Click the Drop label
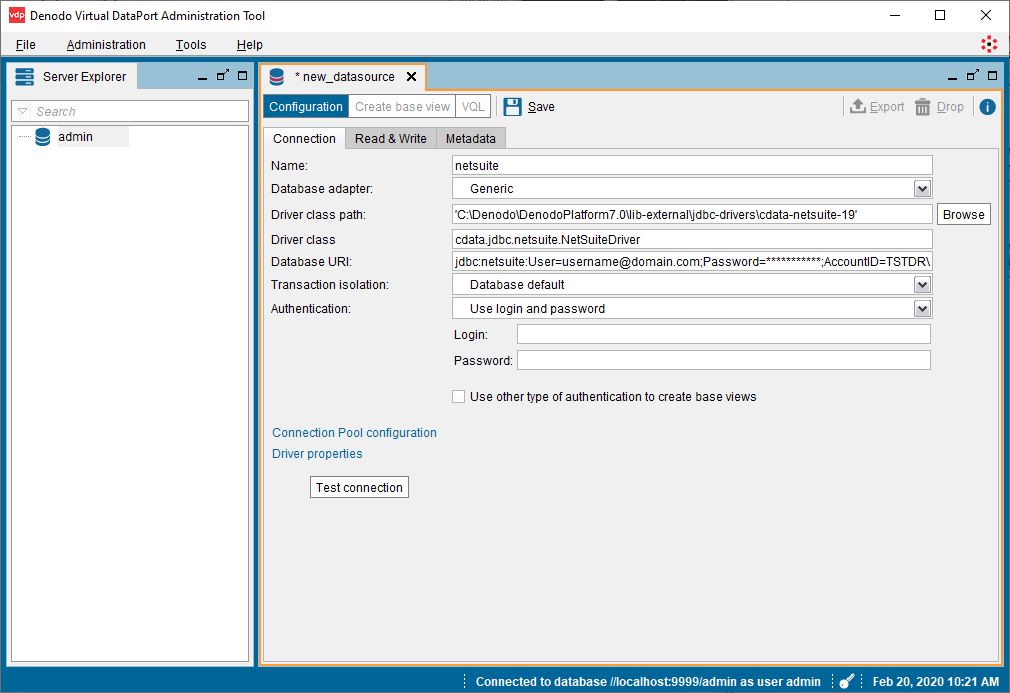The height and width of the screenshot is (693, 1010). 950,107
